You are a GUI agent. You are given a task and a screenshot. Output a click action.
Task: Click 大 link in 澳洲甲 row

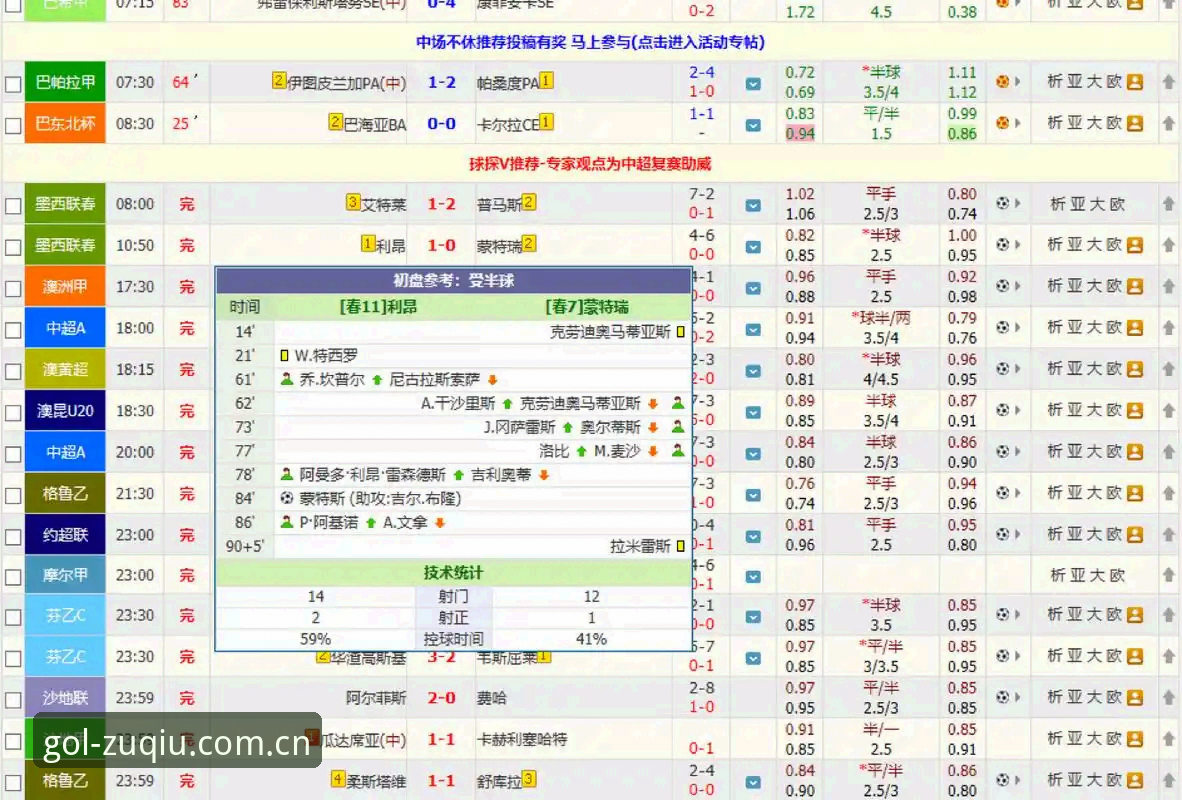pyautogui.click(x=1095, y=286)
